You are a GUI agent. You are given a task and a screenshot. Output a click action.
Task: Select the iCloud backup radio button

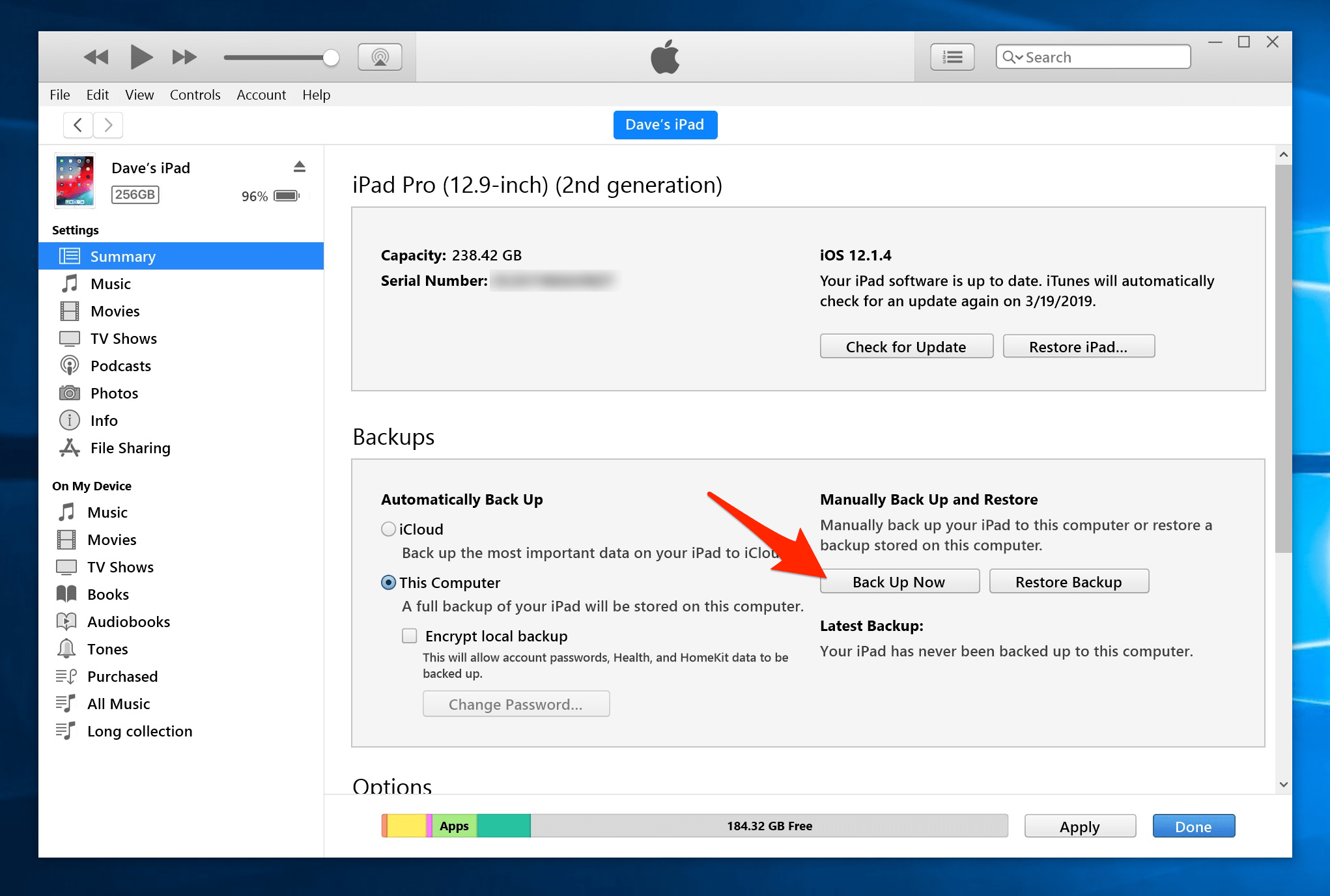(x=388, y=529)
